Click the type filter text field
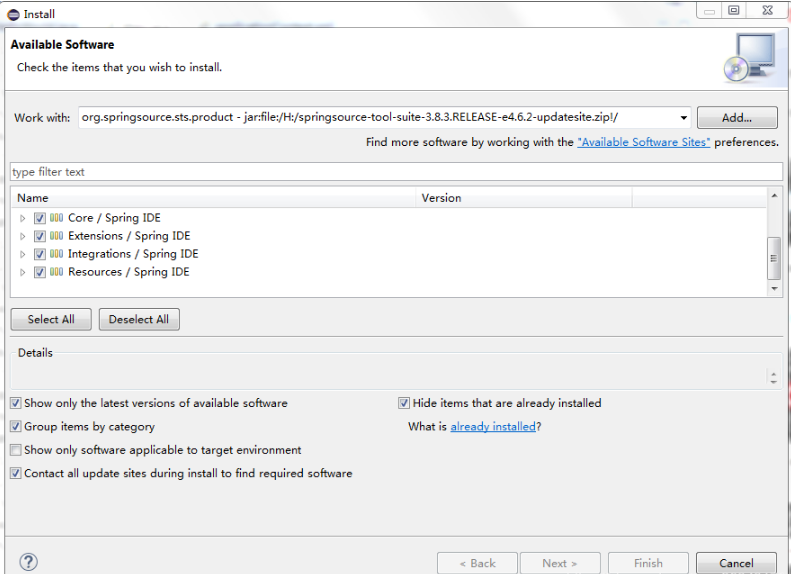 coord(394,172)
